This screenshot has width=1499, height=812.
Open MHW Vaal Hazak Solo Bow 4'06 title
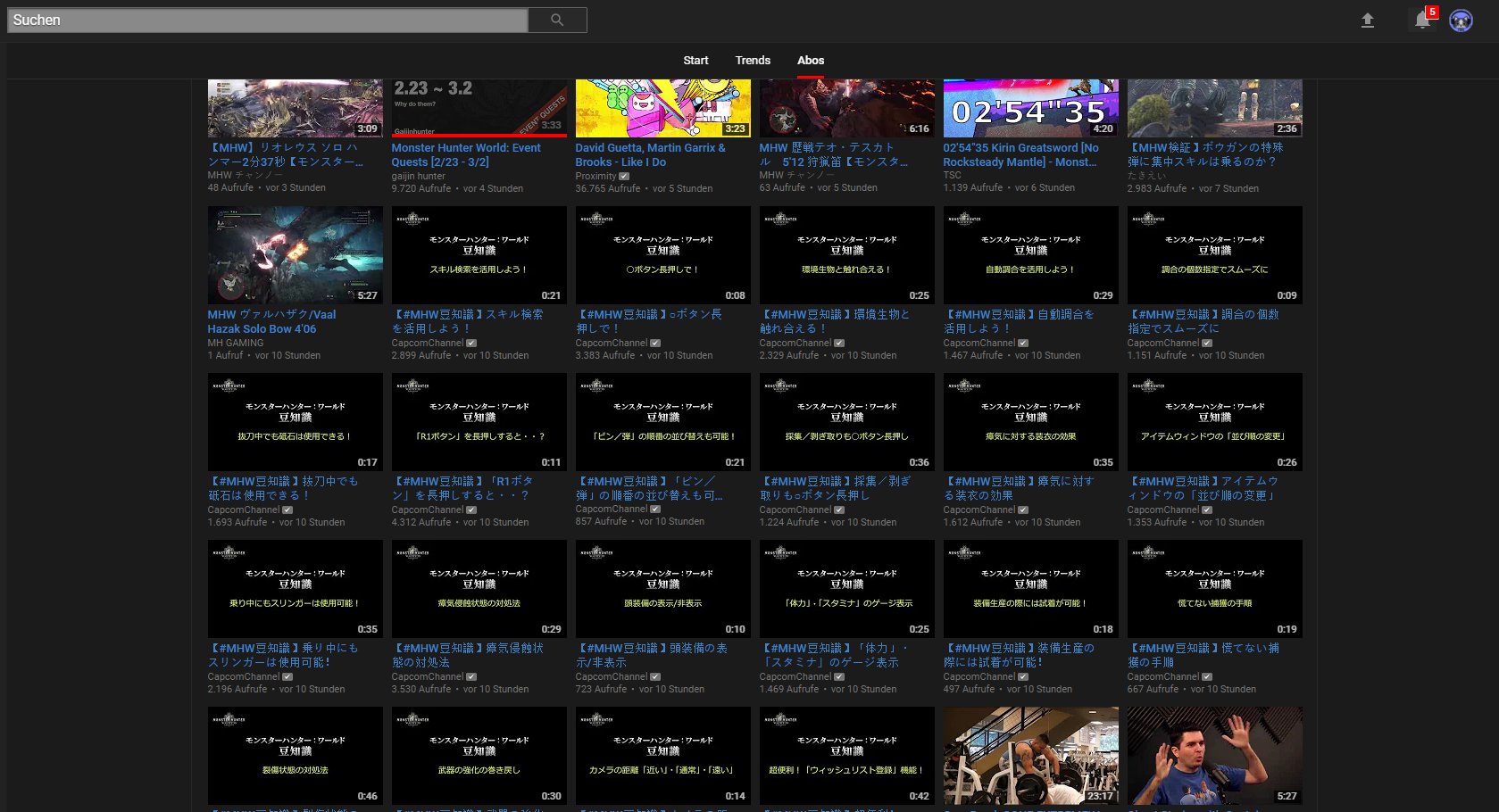[x=271, y=321]
